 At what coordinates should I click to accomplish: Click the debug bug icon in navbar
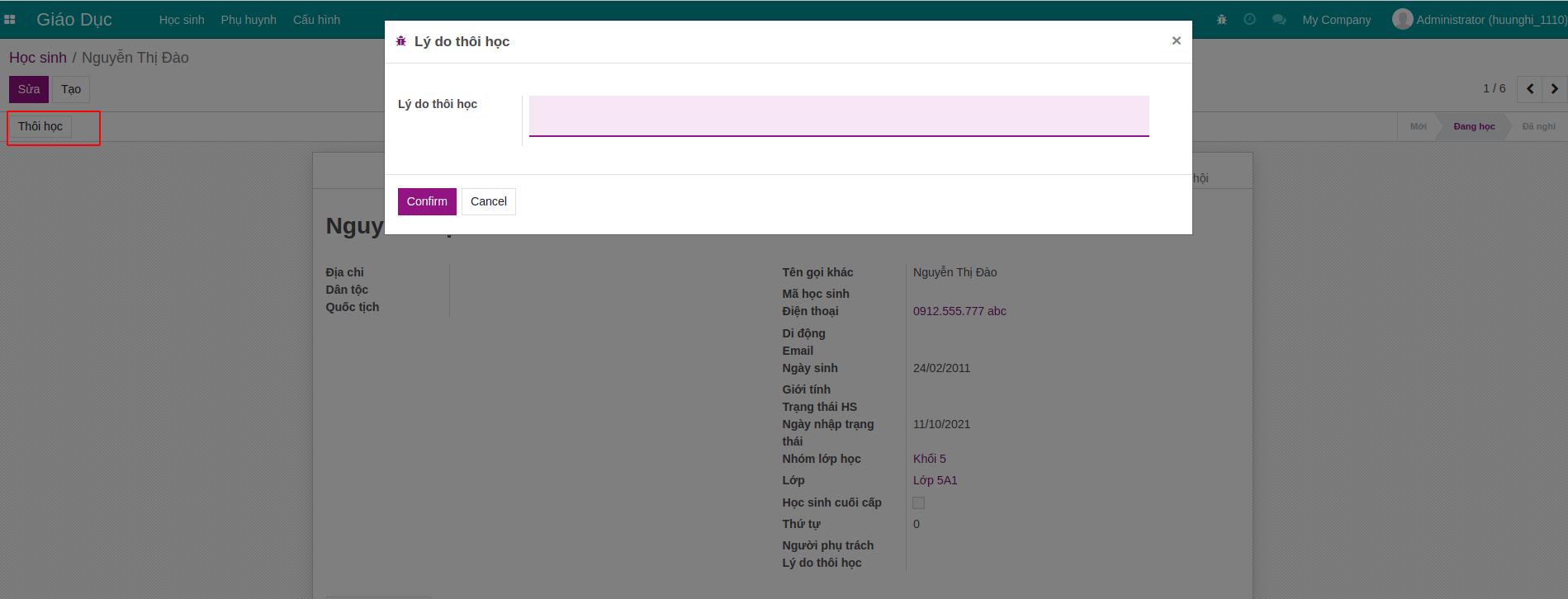point(1221,20)
